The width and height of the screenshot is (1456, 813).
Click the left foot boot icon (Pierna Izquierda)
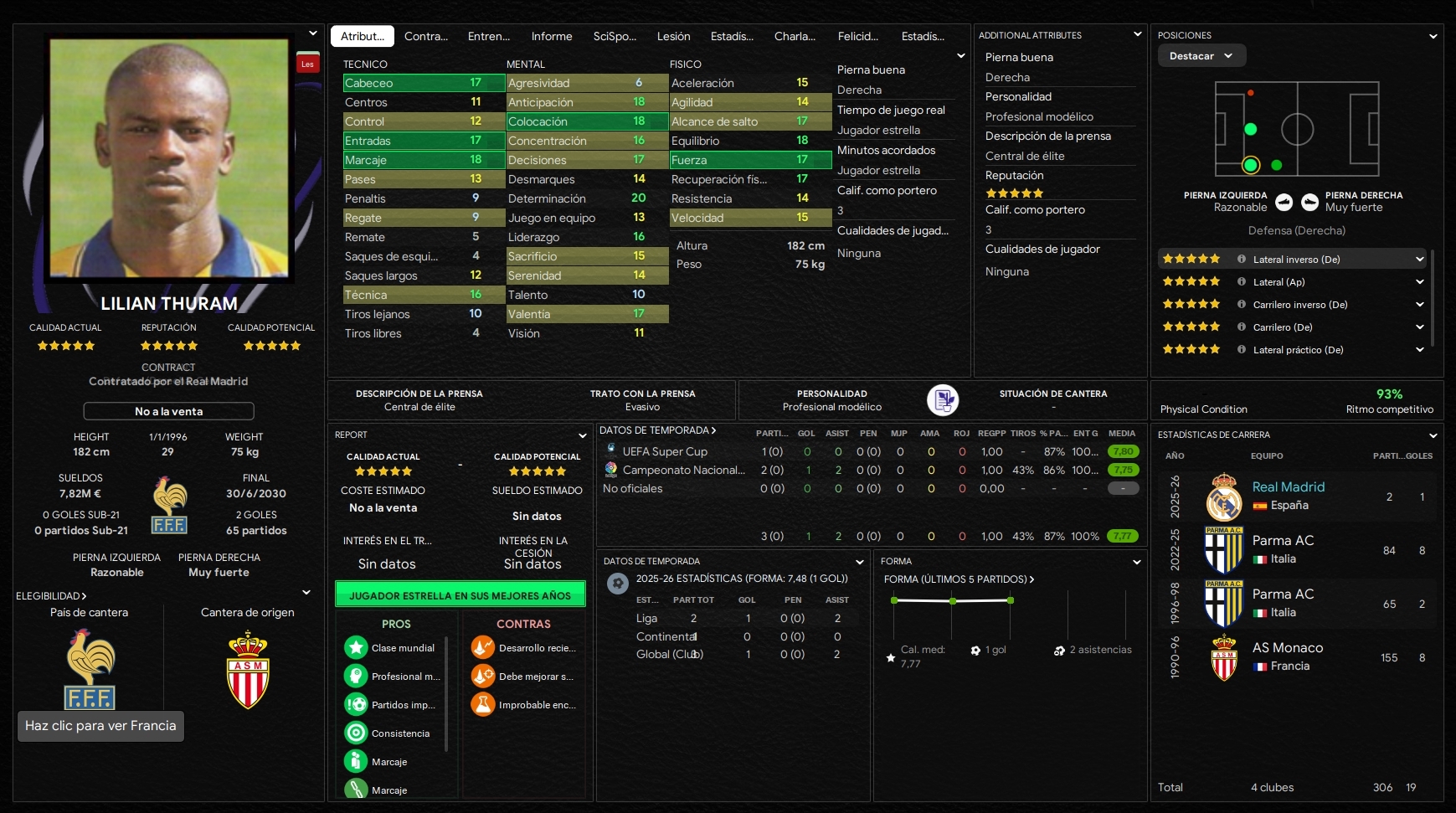(1284, 202)
